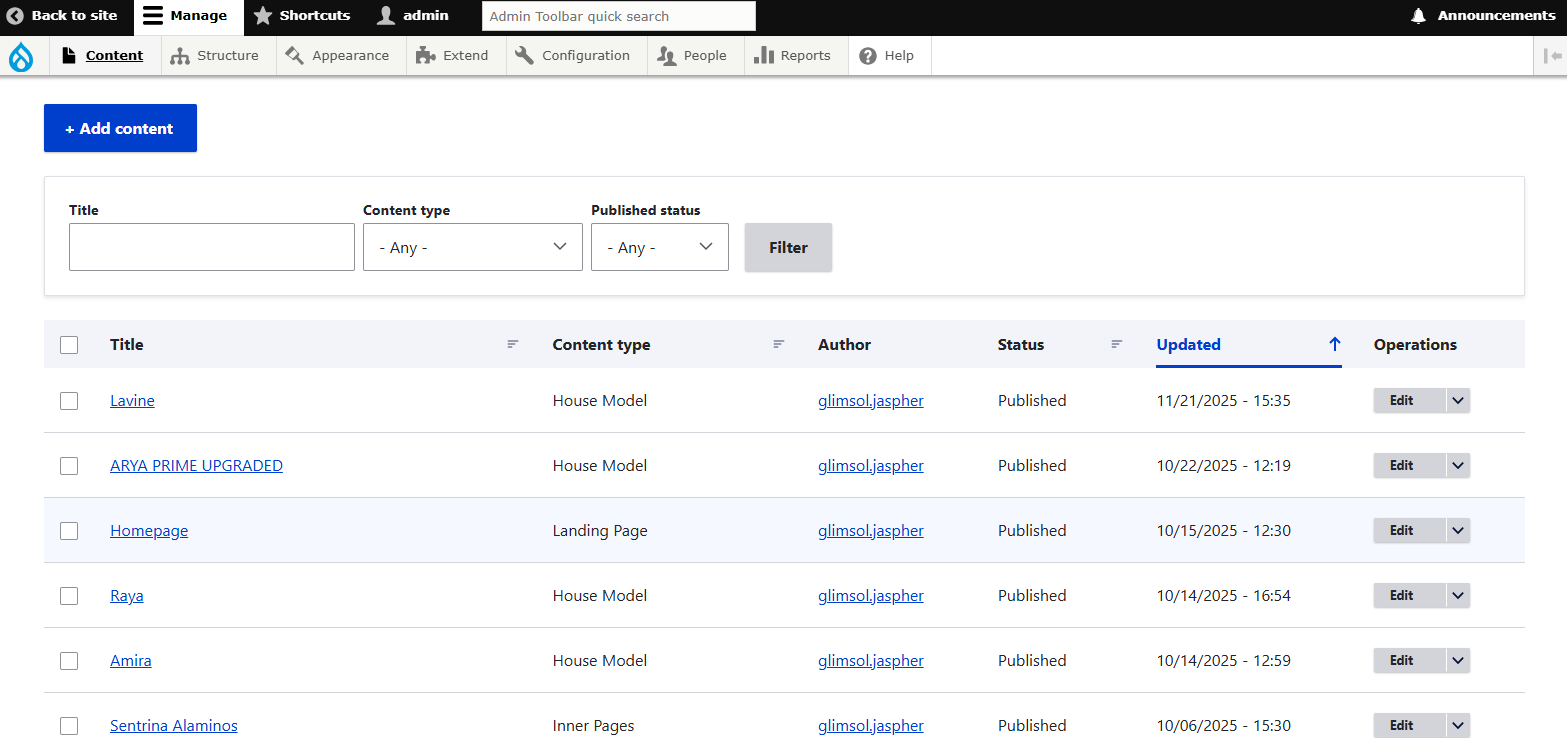Click the Content type column sort icon
The height and width of the screenshot is (738, 1567).
(779, 344)
